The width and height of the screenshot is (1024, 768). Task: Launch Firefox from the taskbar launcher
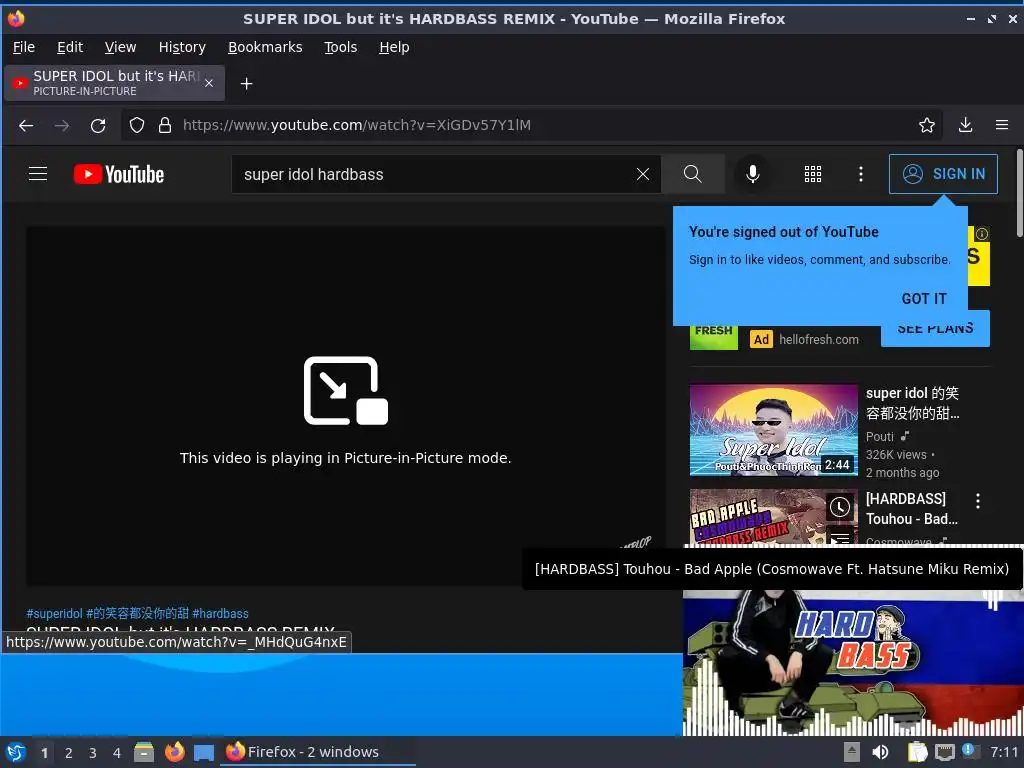pyautogui.click(x=174, y=752)
